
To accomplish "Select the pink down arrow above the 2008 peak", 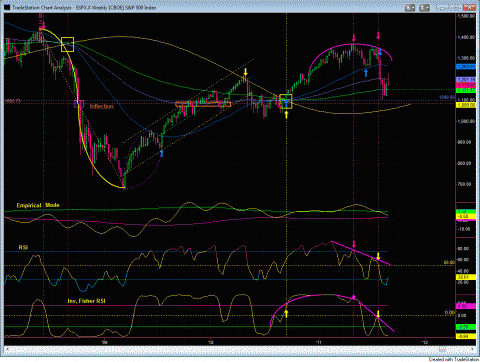I will 44,25.
